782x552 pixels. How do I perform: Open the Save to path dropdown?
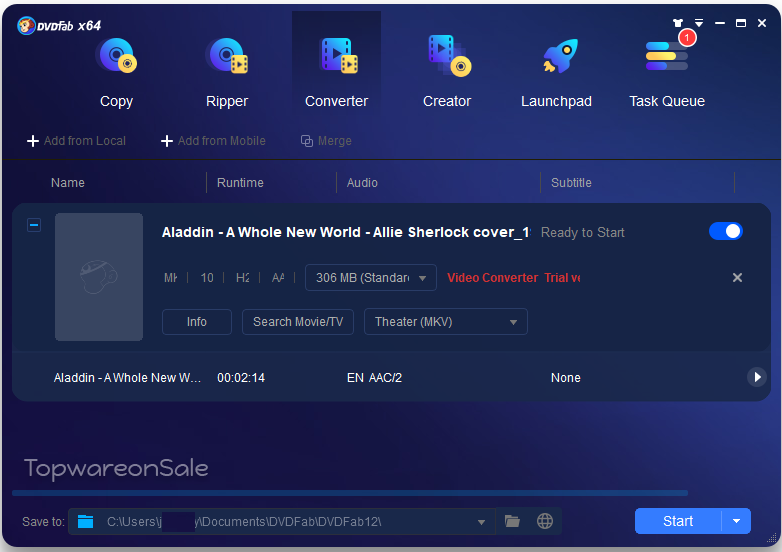(481, 522)
